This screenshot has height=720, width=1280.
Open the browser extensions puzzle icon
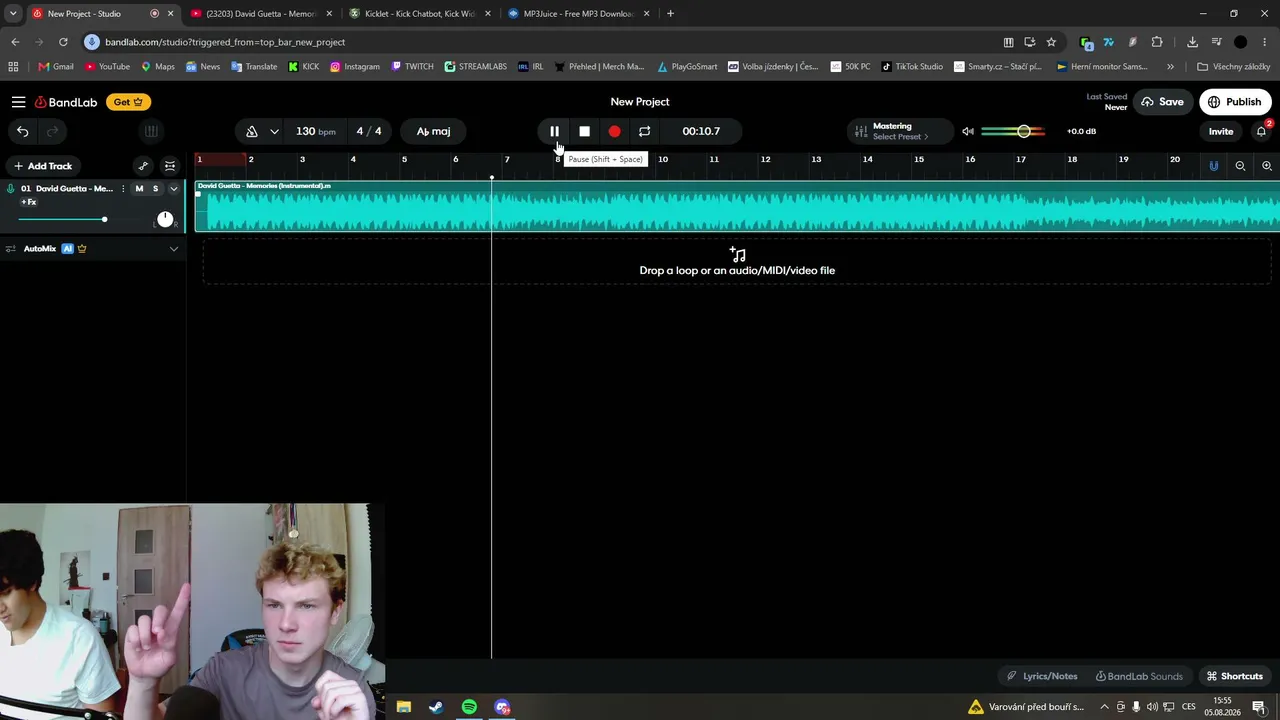pos(1157,42)
